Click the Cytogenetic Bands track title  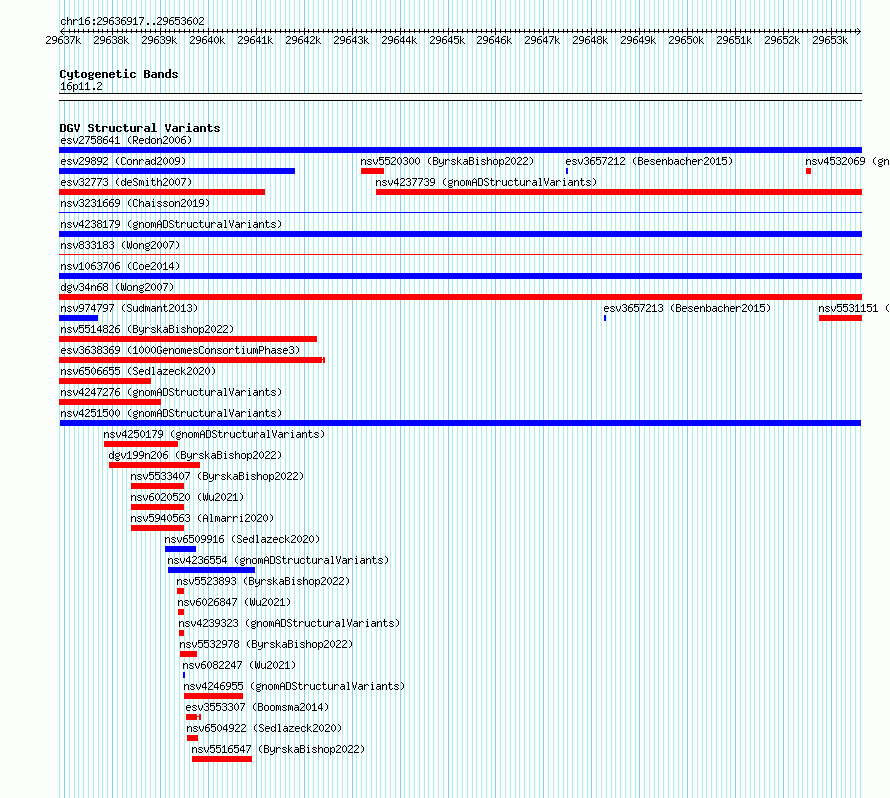click(x=119, y=74)
